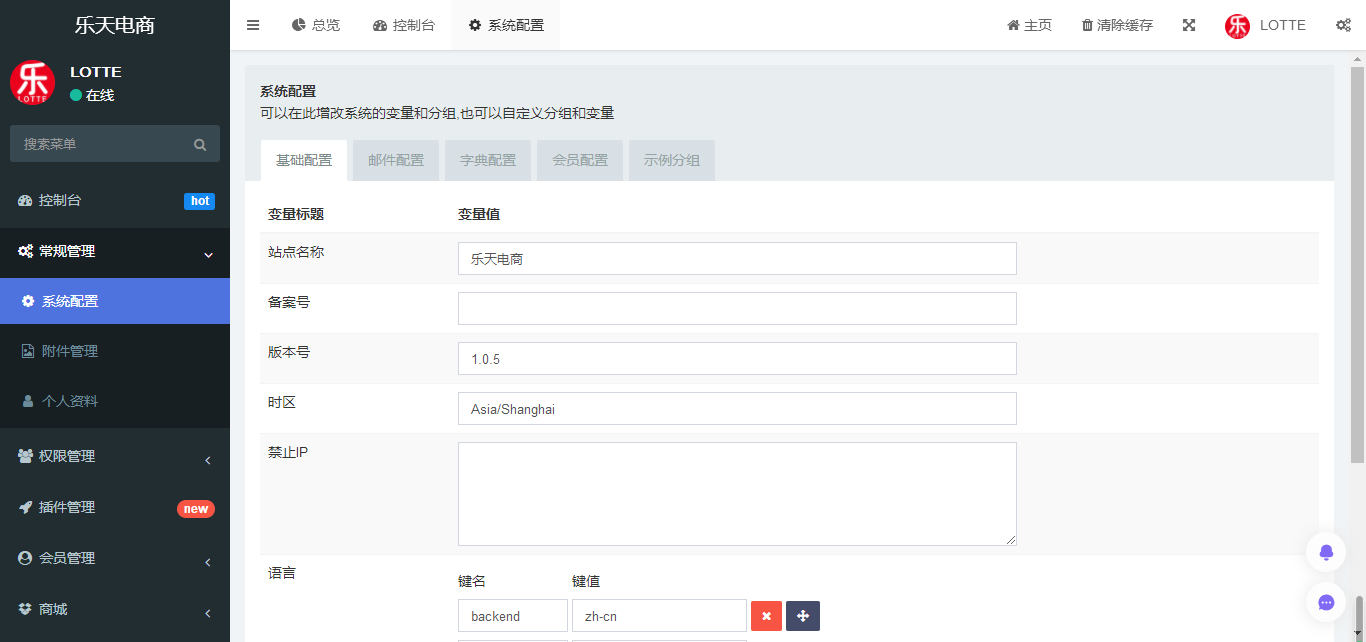The width and height of the screenshot is (1366, 642).
Task: Click the move handle icon next to zh-cn
Action: (x=803, y=616)
